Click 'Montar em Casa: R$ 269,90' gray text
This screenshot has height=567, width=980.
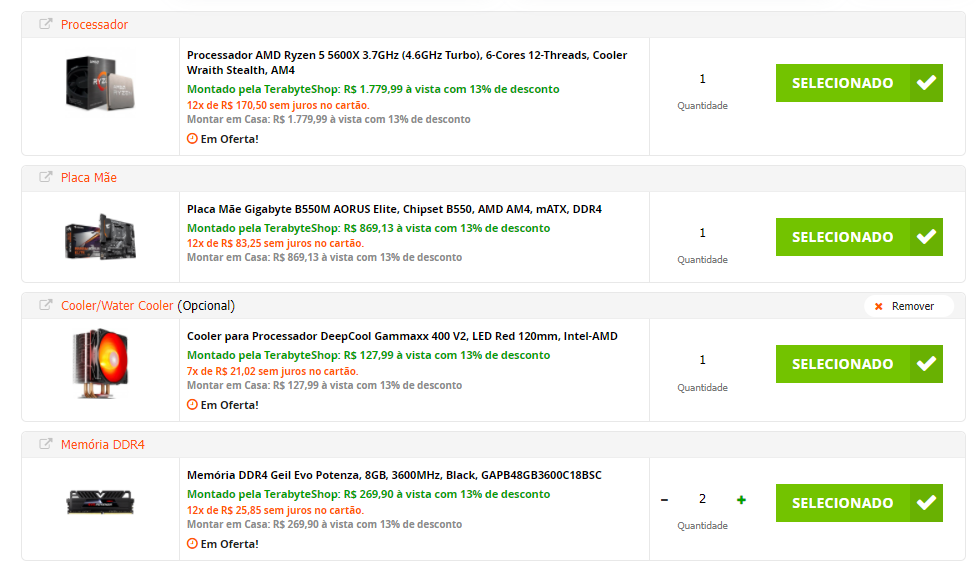[252, 524]
